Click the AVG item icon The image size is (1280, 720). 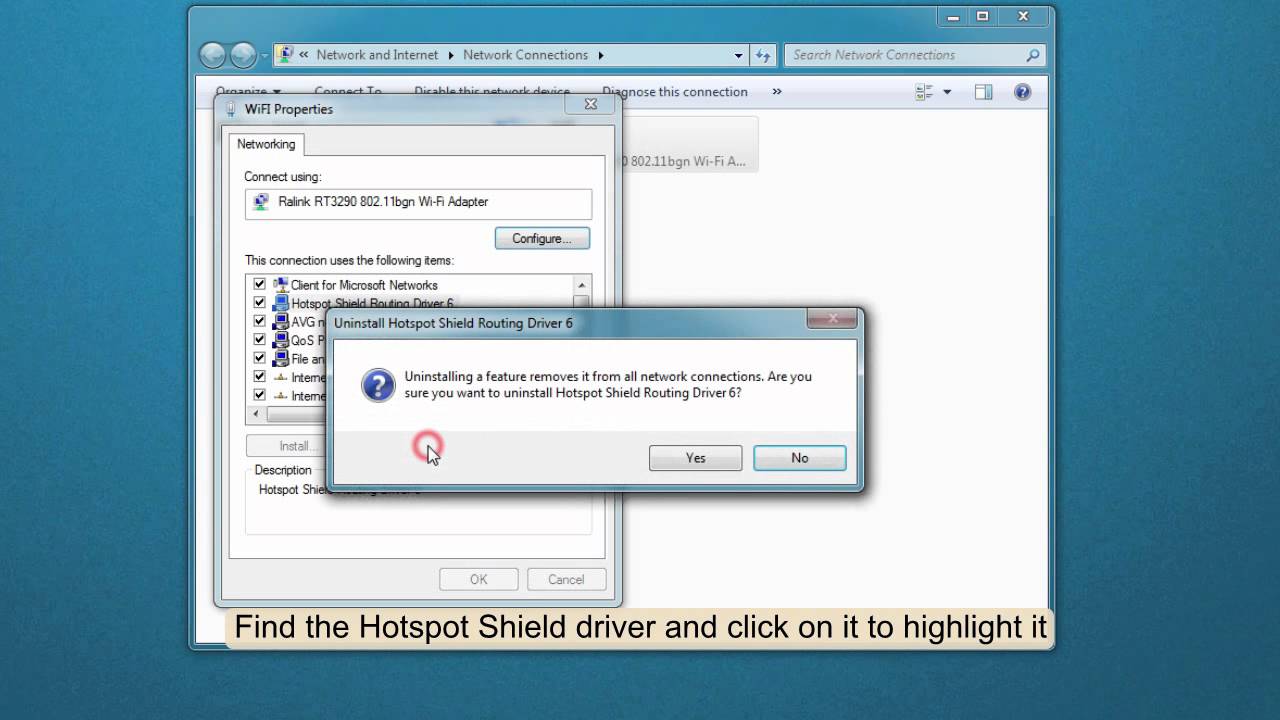[x=280, y=322]
